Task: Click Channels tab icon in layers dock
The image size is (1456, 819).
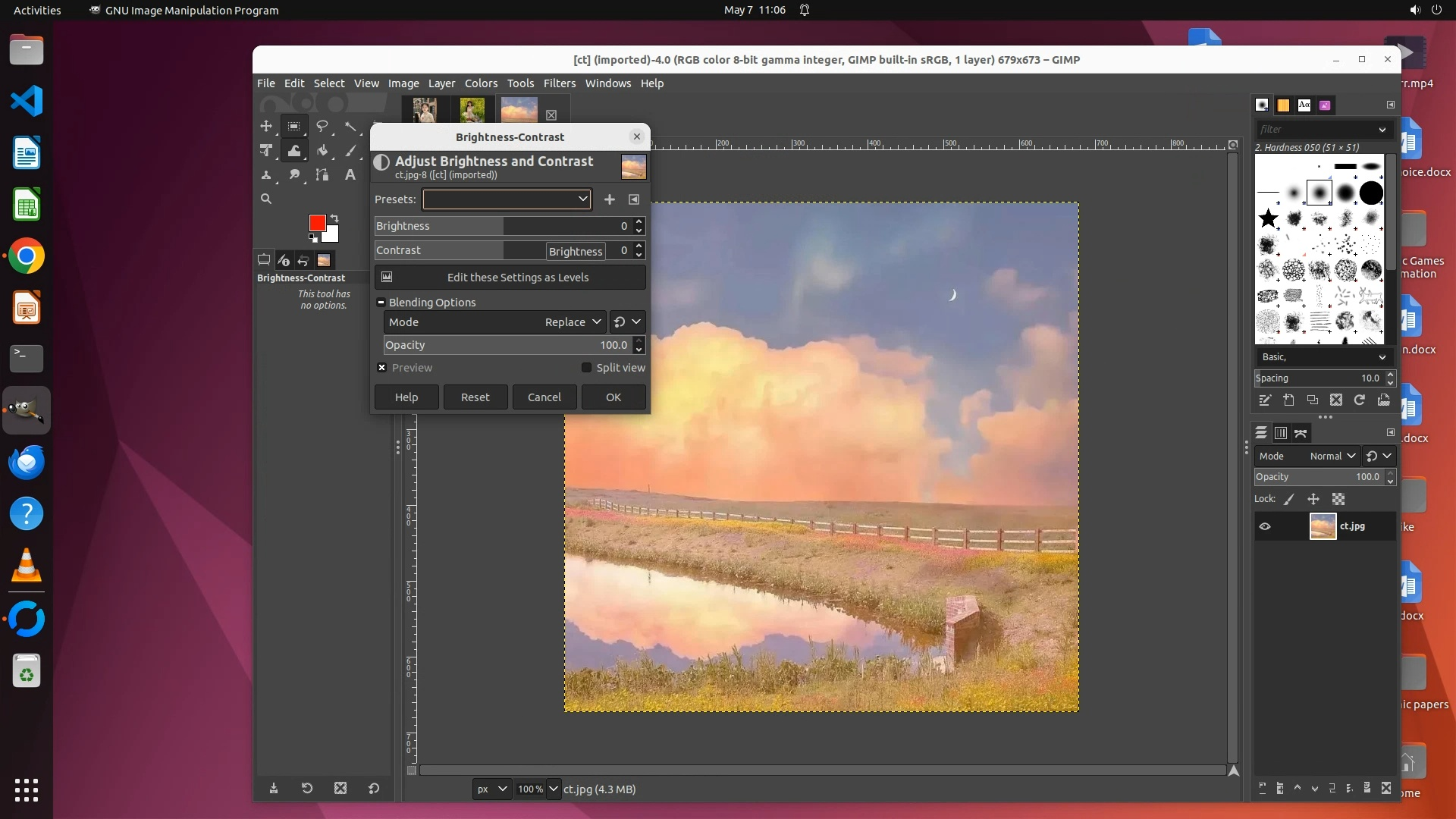Action: pyautogui.click(x=1281, y=433)
